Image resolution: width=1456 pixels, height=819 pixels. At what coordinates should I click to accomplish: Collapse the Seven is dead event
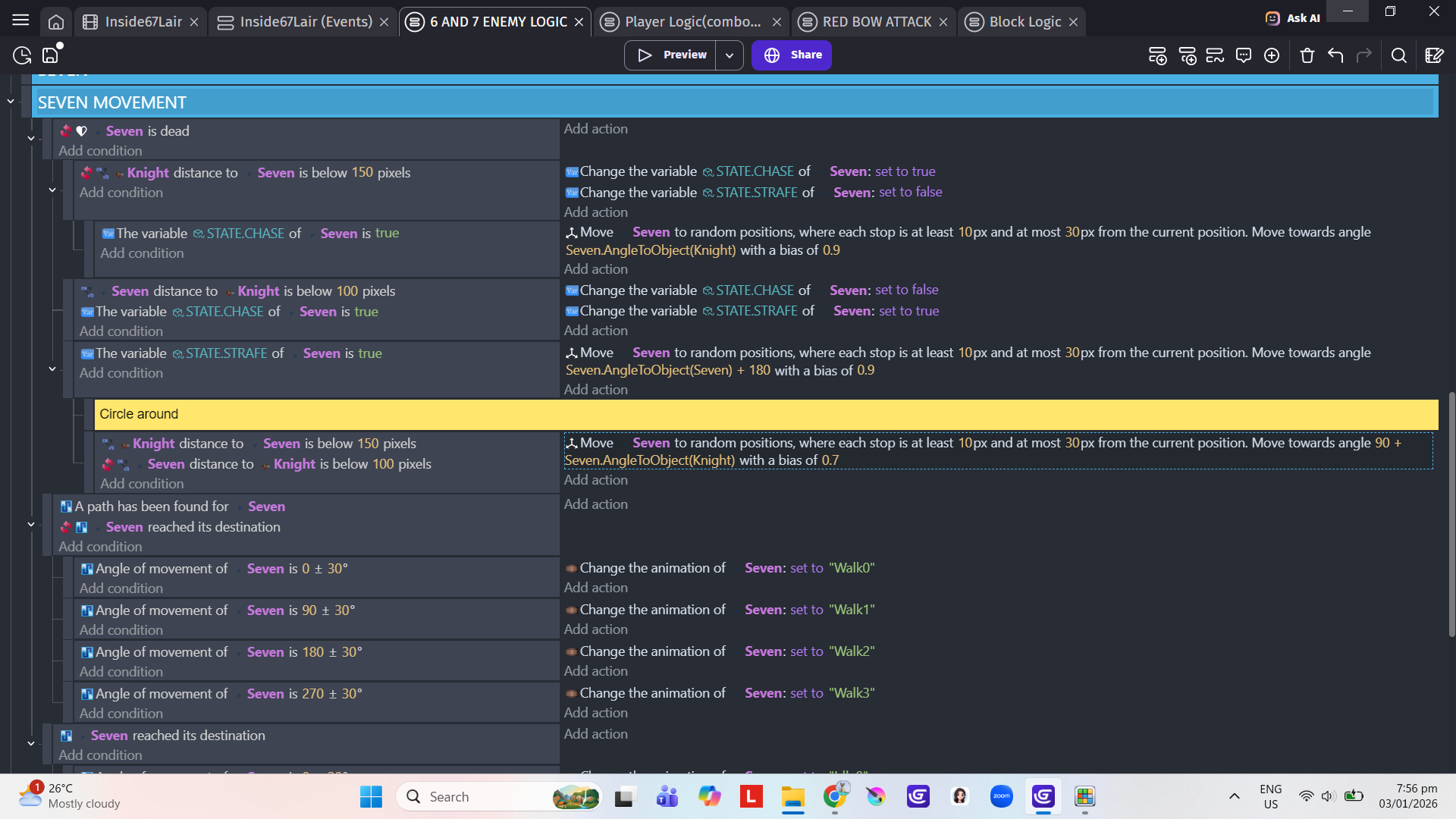[x=31, y=139]
